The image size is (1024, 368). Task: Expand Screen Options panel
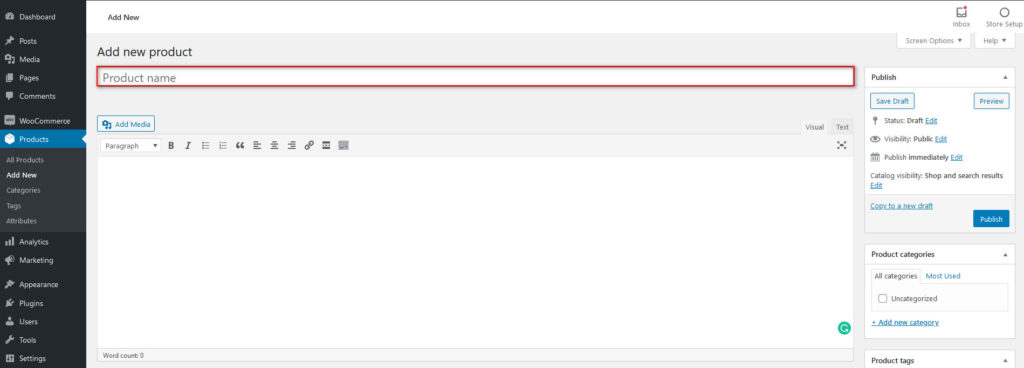tap(934, 40)
